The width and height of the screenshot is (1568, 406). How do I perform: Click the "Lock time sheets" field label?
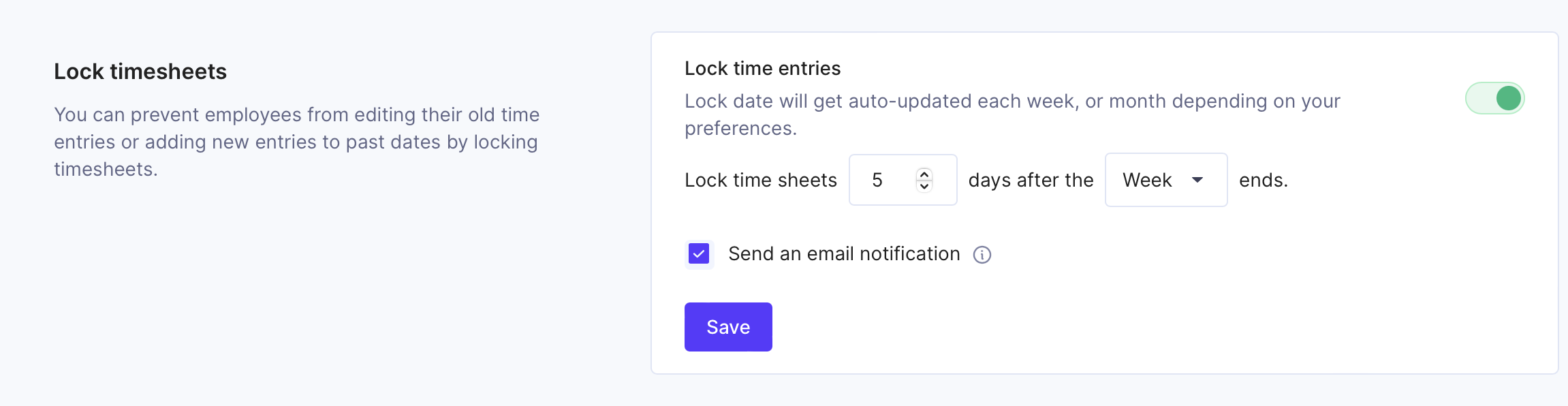(760, 180)
